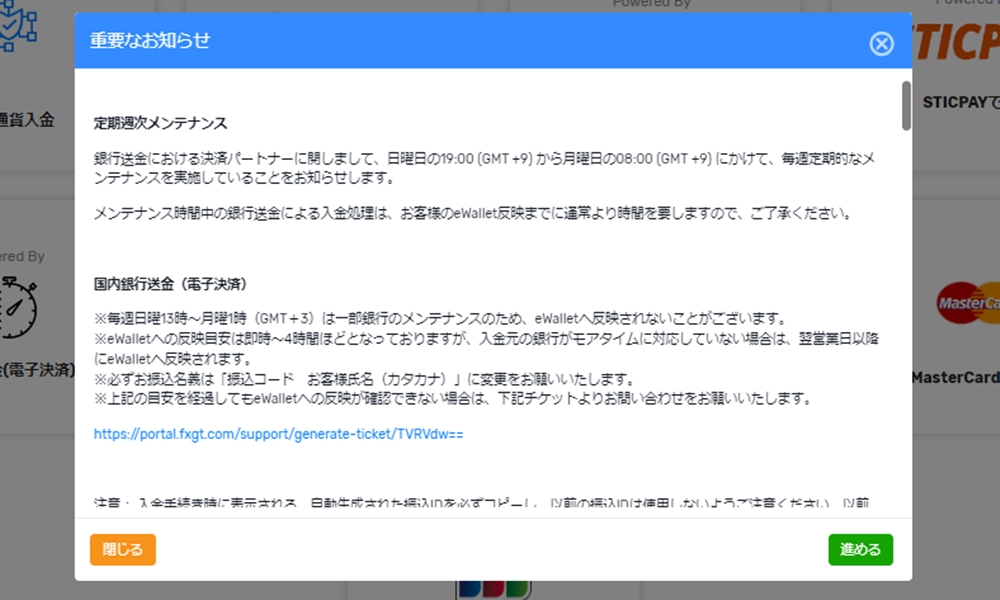
Task: Select the MasterCardで入金 payment method
Action: pyautogui.click(x=960, y=378)
